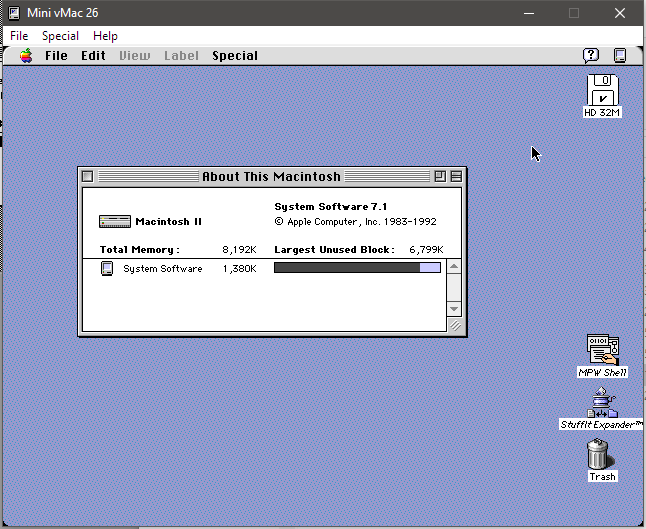This screenshot has width=646, height=529.
Task: Click the Macintosh II computer icon
Action: (115, 222)
